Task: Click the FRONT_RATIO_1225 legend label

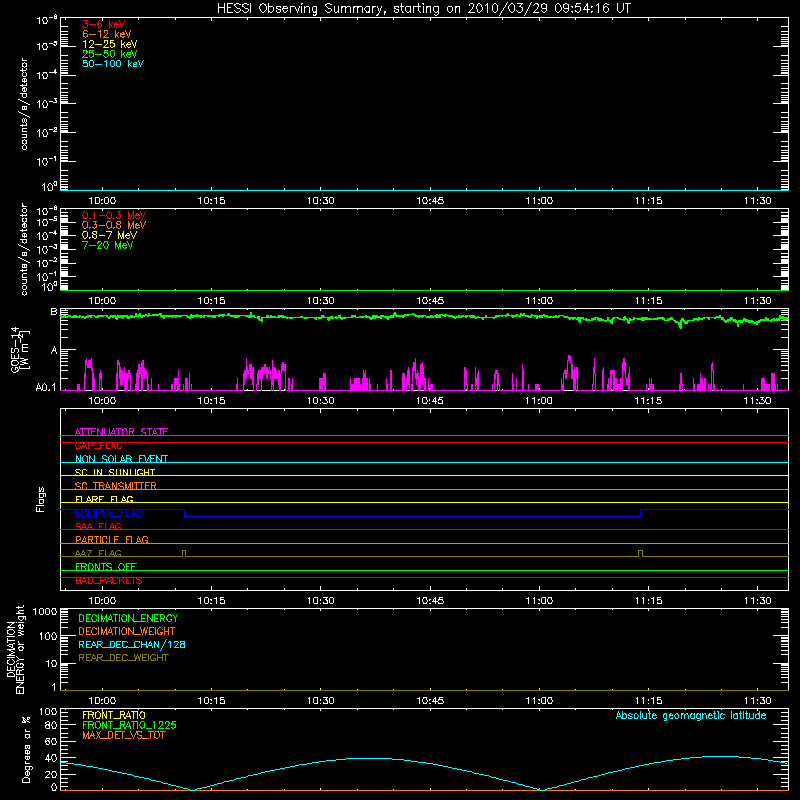Action: (x=129, y=725)
